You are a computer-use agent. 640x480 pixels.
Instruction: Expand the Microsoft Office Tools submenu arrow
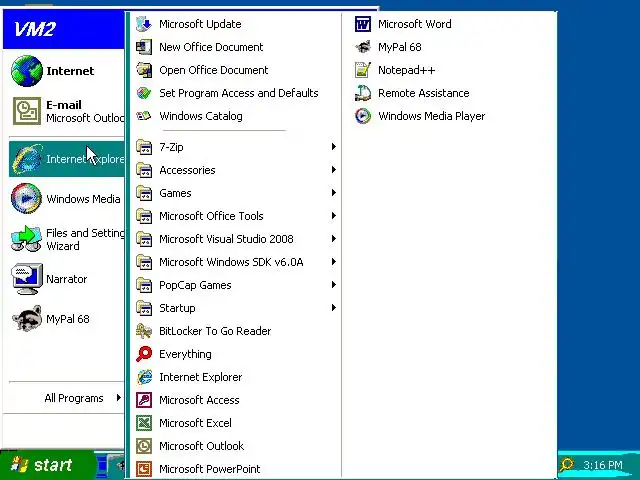333,216
